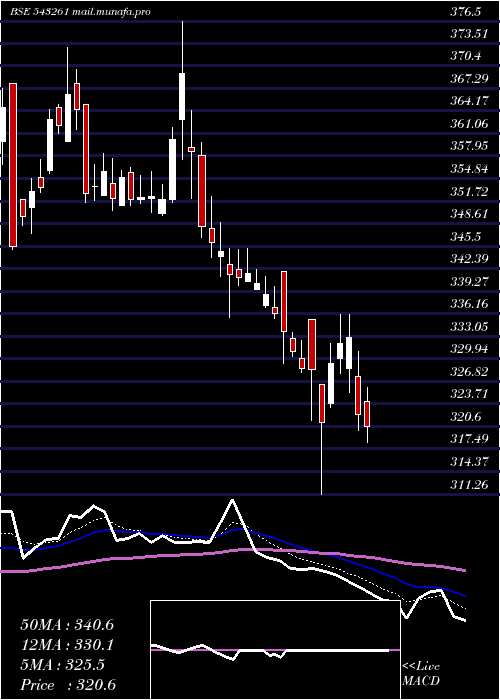Select the 364.17 price axis label
The width and height of the screenshot is (500, 700).
pyautogui.click(x=469, y=101)
